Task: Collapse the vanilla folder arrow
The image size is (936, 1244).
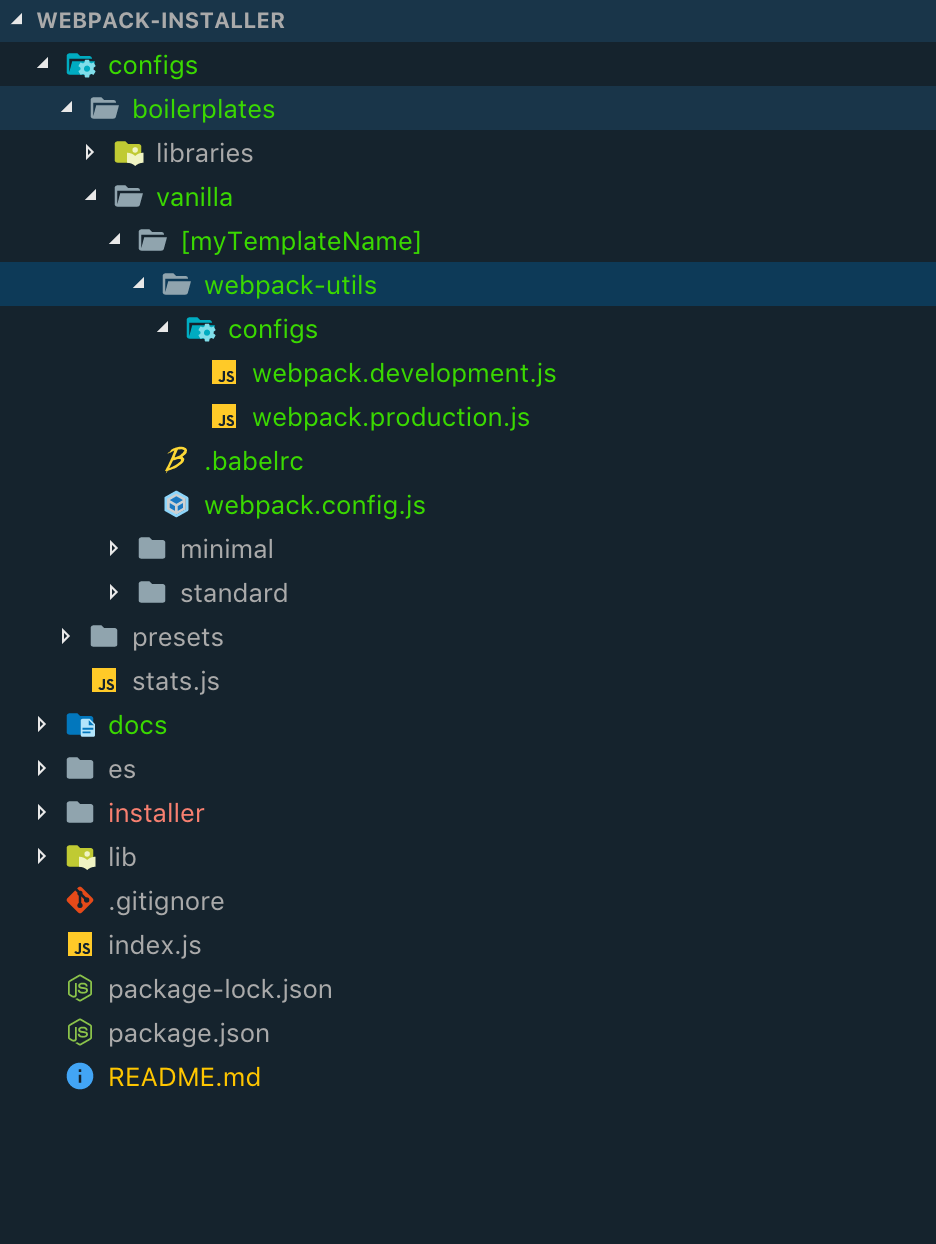Action: tap(90, 196)
